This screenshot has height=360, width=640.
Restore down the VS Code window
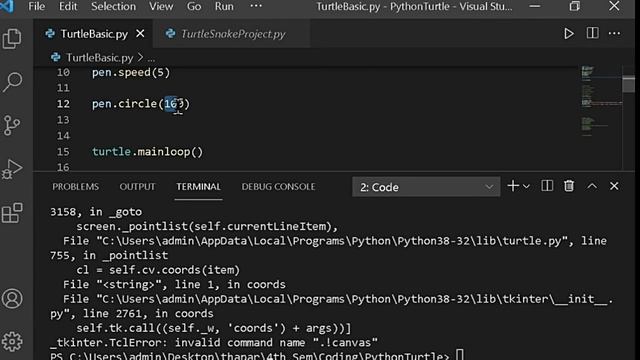coord(575,6)
